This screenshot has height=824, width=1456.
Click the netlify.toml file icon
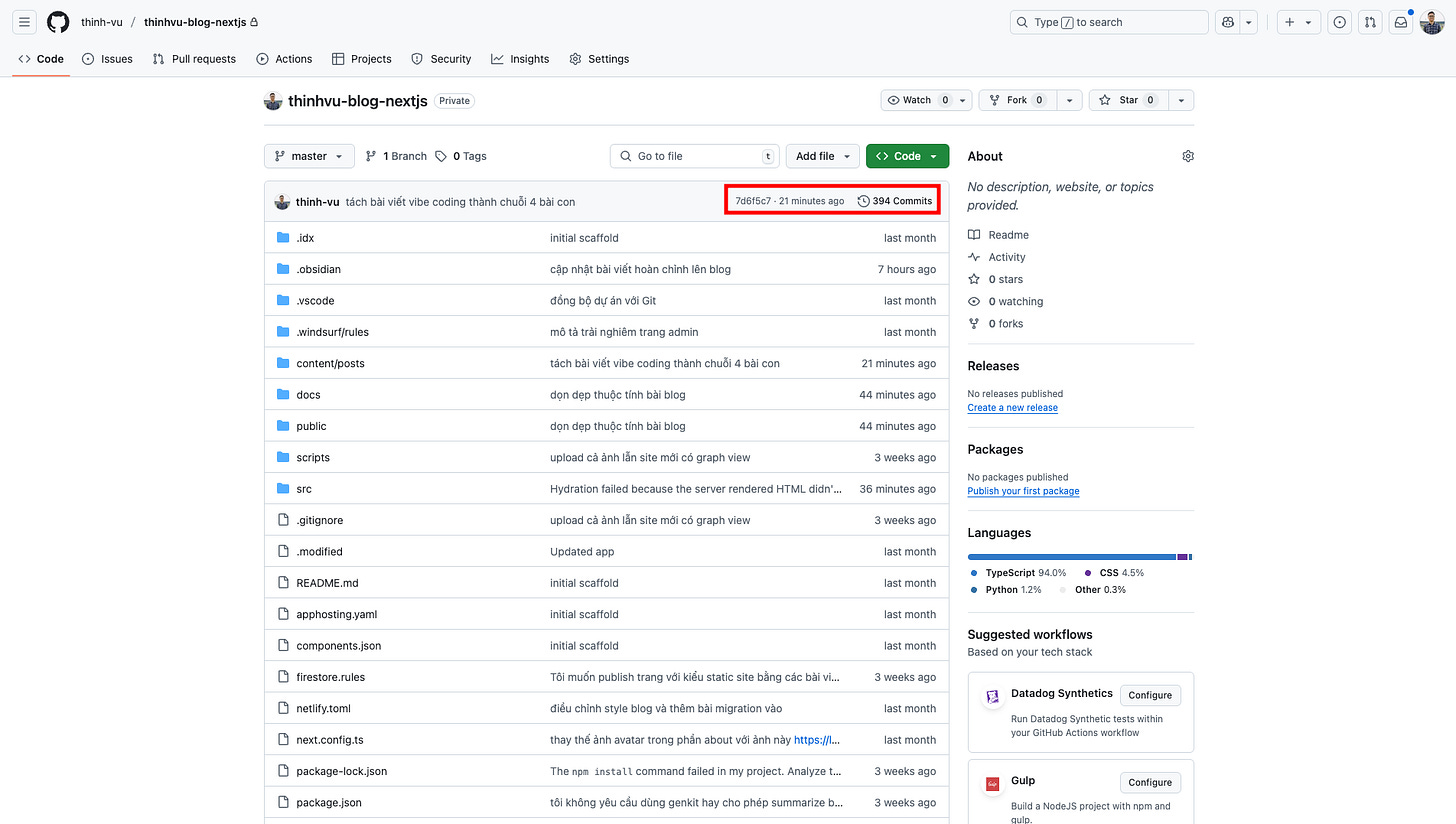tap(283, 708)
